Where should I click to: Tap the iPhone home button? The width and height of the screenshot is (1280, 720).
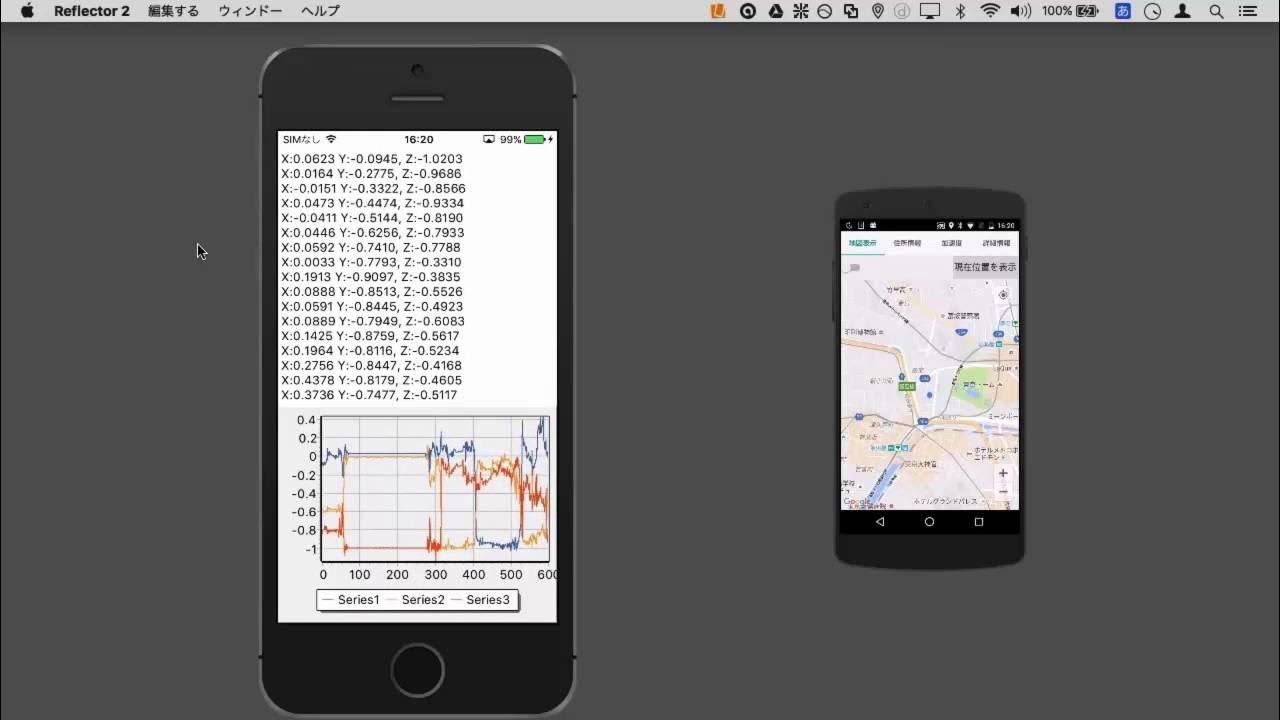(x=417, y=670)
